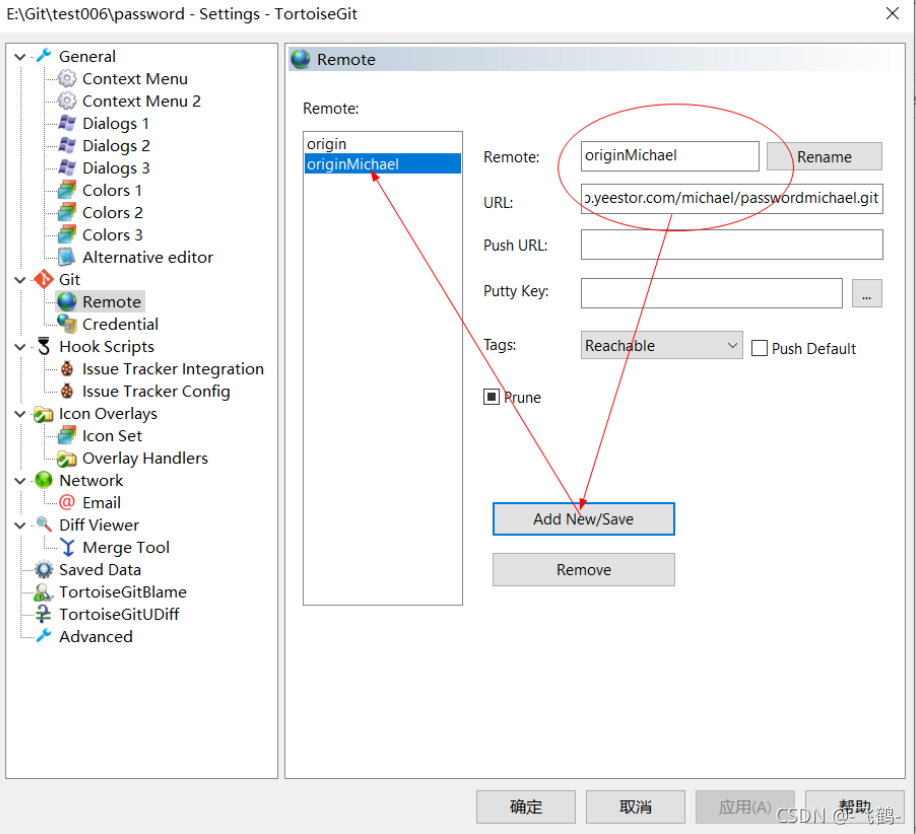
Task: Click the Icon Overlays folder icon
Action: pos(44,413)
